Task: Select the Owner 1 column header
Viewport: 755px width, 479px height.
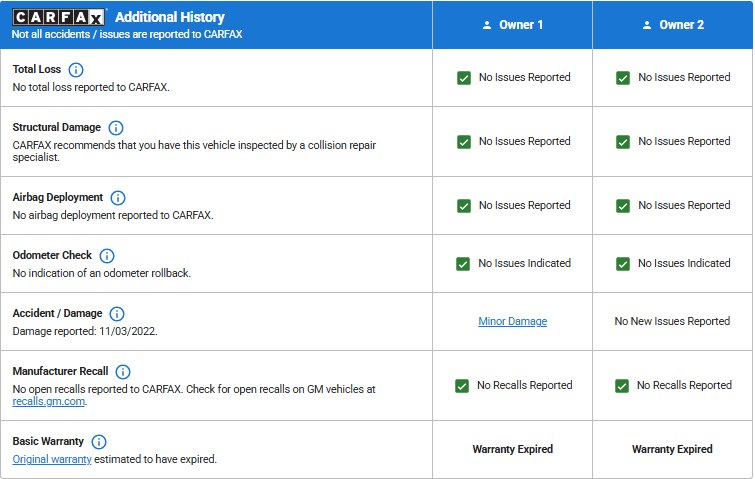Action: click(x=512, y=25)
